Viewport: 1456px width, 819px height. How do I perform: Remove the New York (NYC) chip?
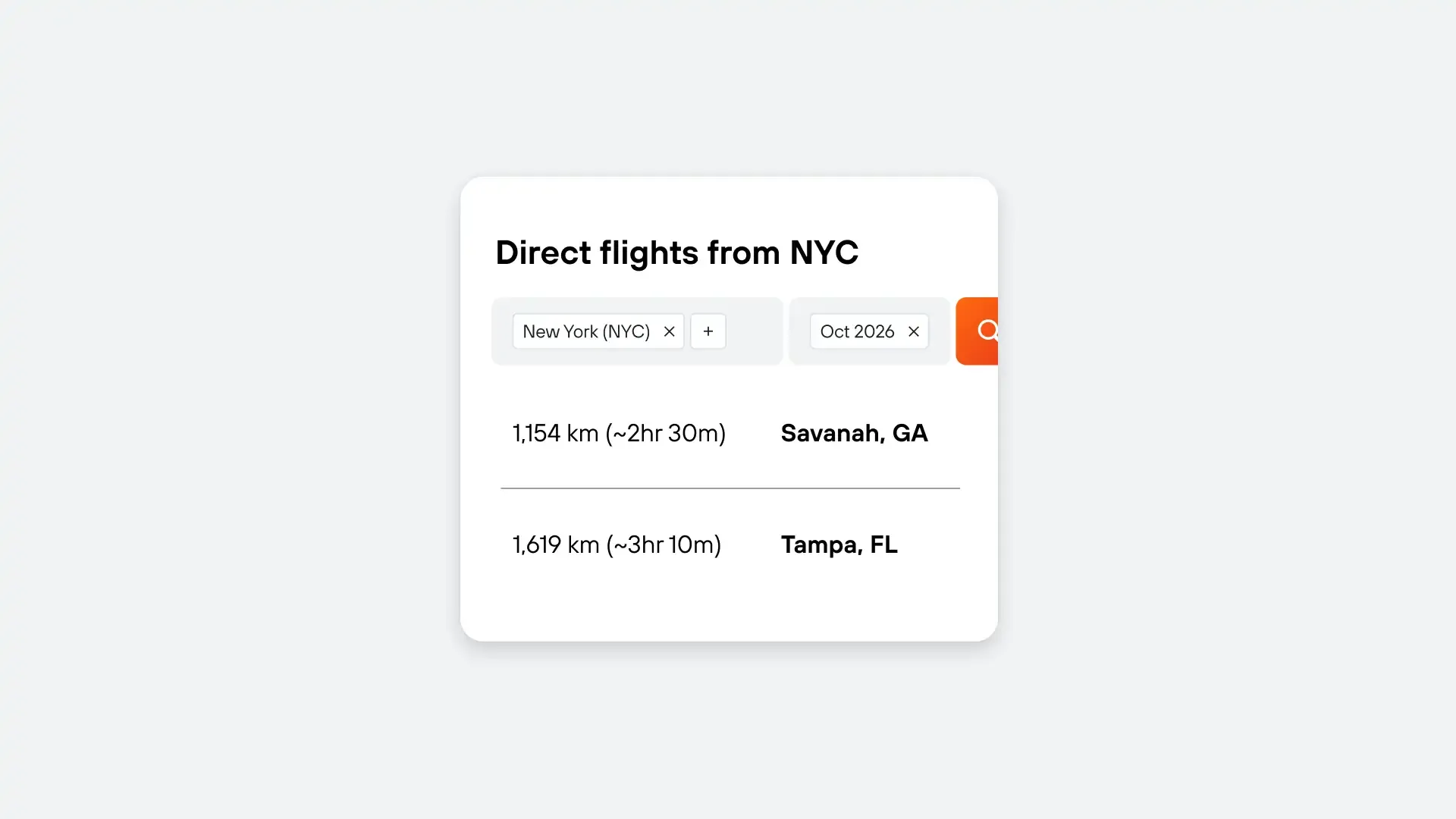point(669,331)
